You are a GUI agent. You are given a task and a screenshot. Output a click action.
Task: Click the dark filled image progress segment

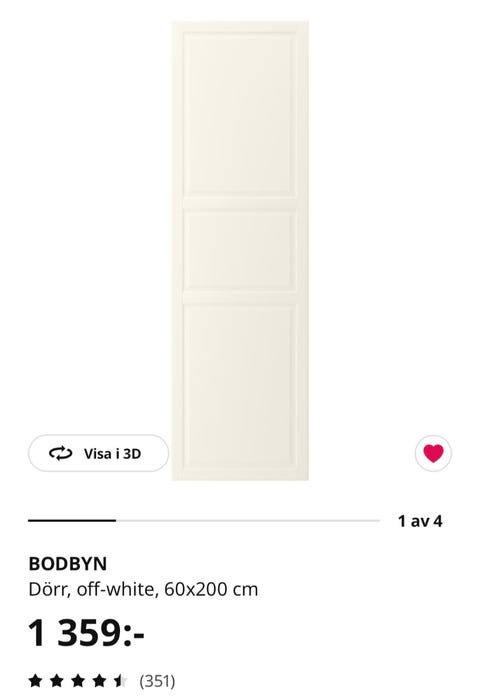(72, 520)
